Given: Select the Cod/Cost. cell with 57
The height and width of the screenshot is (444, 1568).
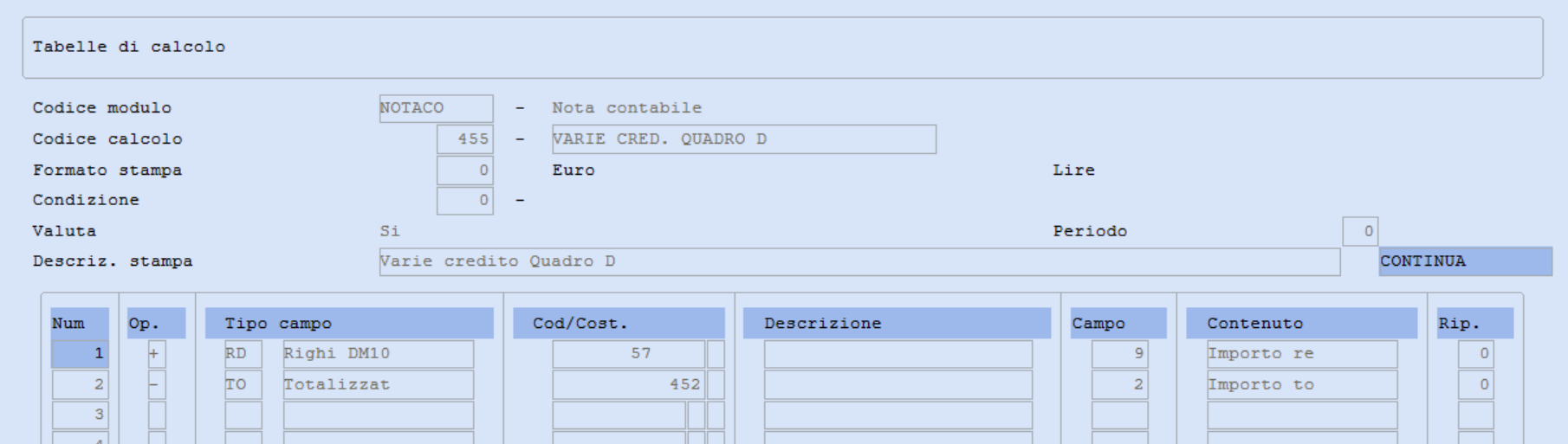Looking at the screenshot, I should [629, 354].
